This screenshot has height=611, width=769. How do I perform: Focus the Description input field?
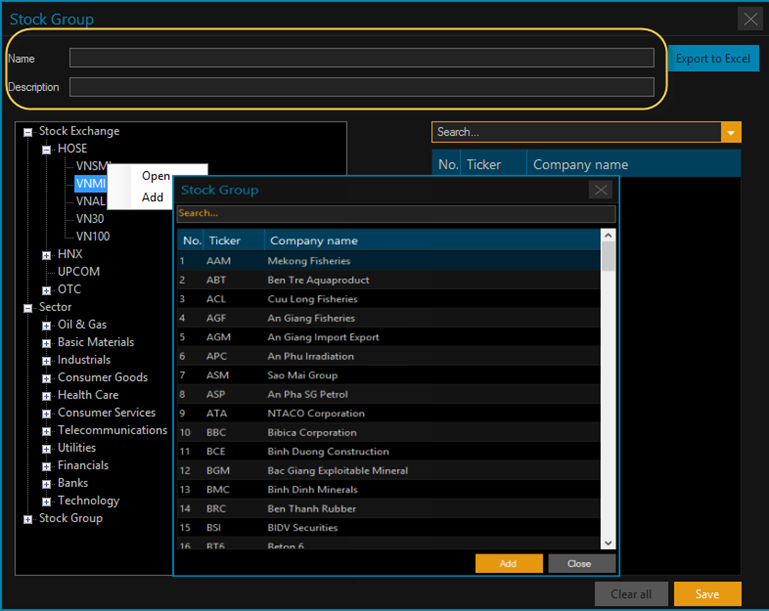(361, 87)
